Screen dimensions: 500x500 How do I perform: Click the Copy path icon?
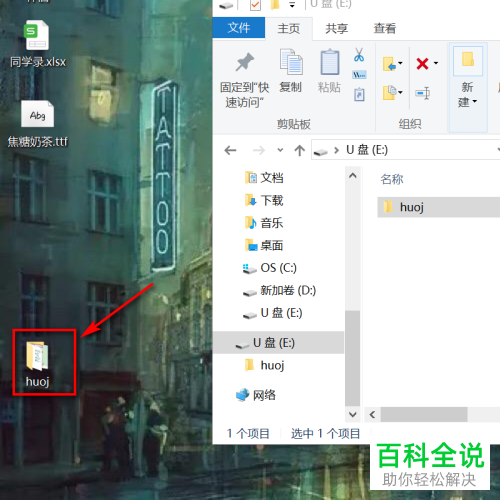click(359, 75)
